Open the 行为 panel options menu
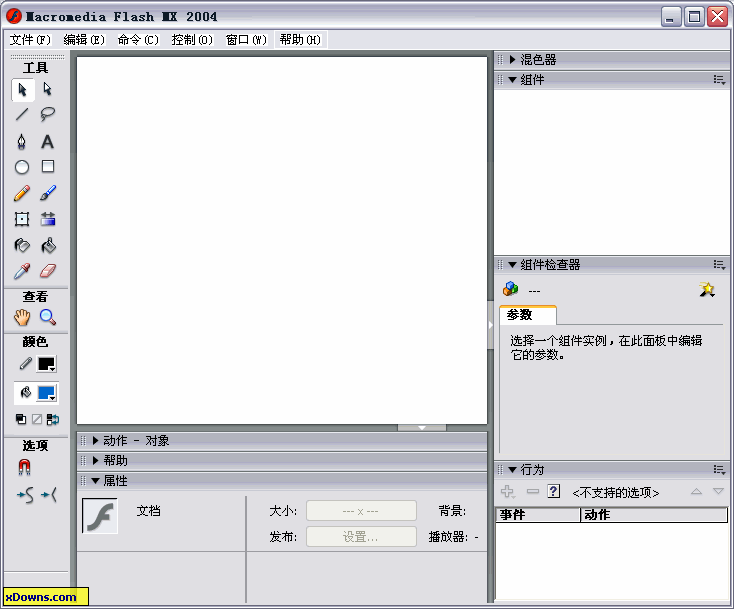The height and width of the screenshot is (609, 734). pyautogui.click(x=719, y=470)
